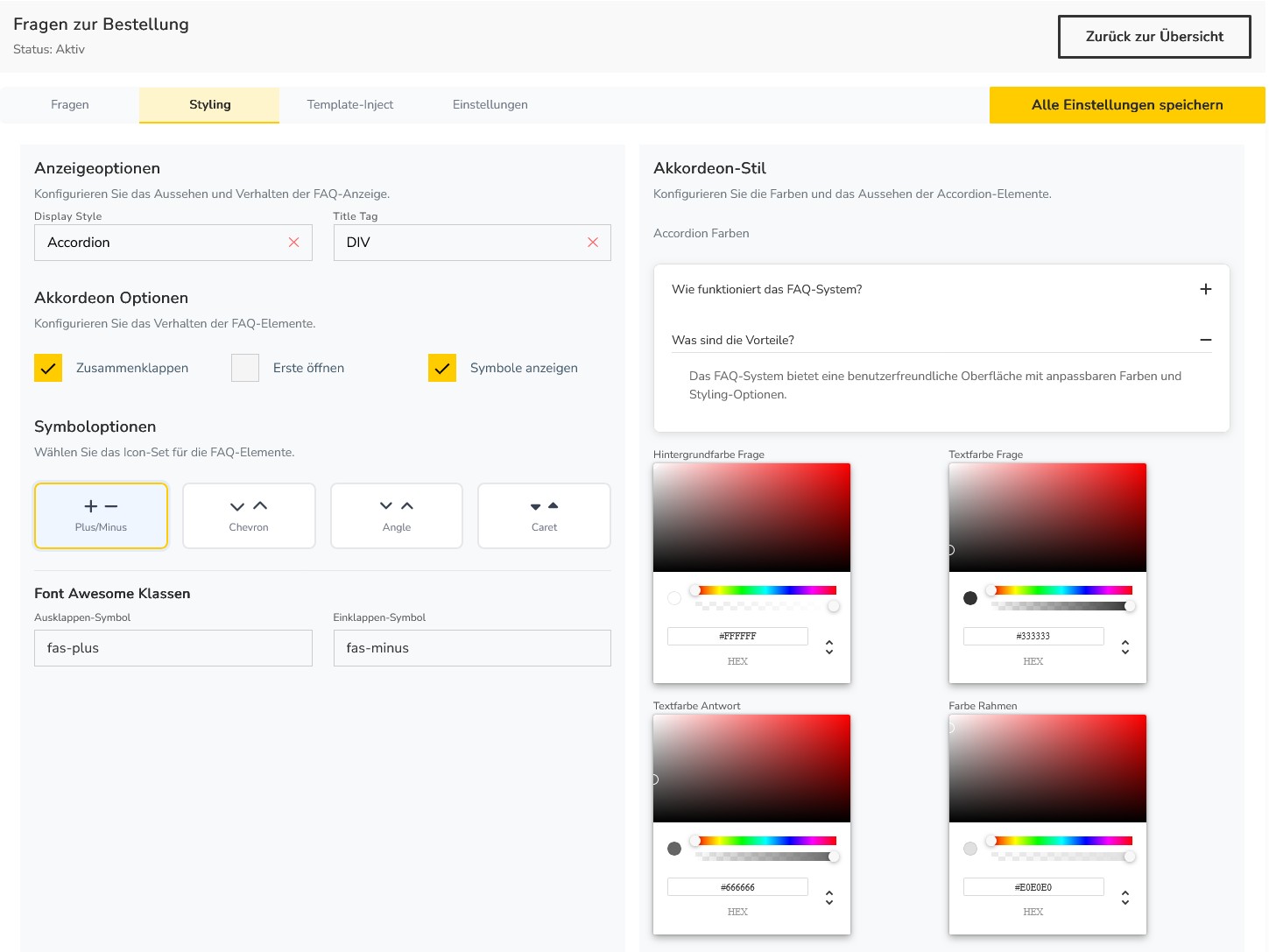Go back via Zurück zur Übersicht
This screenshot has height=952, width=1269.
pyautogui.click(x=1153, y=37)
